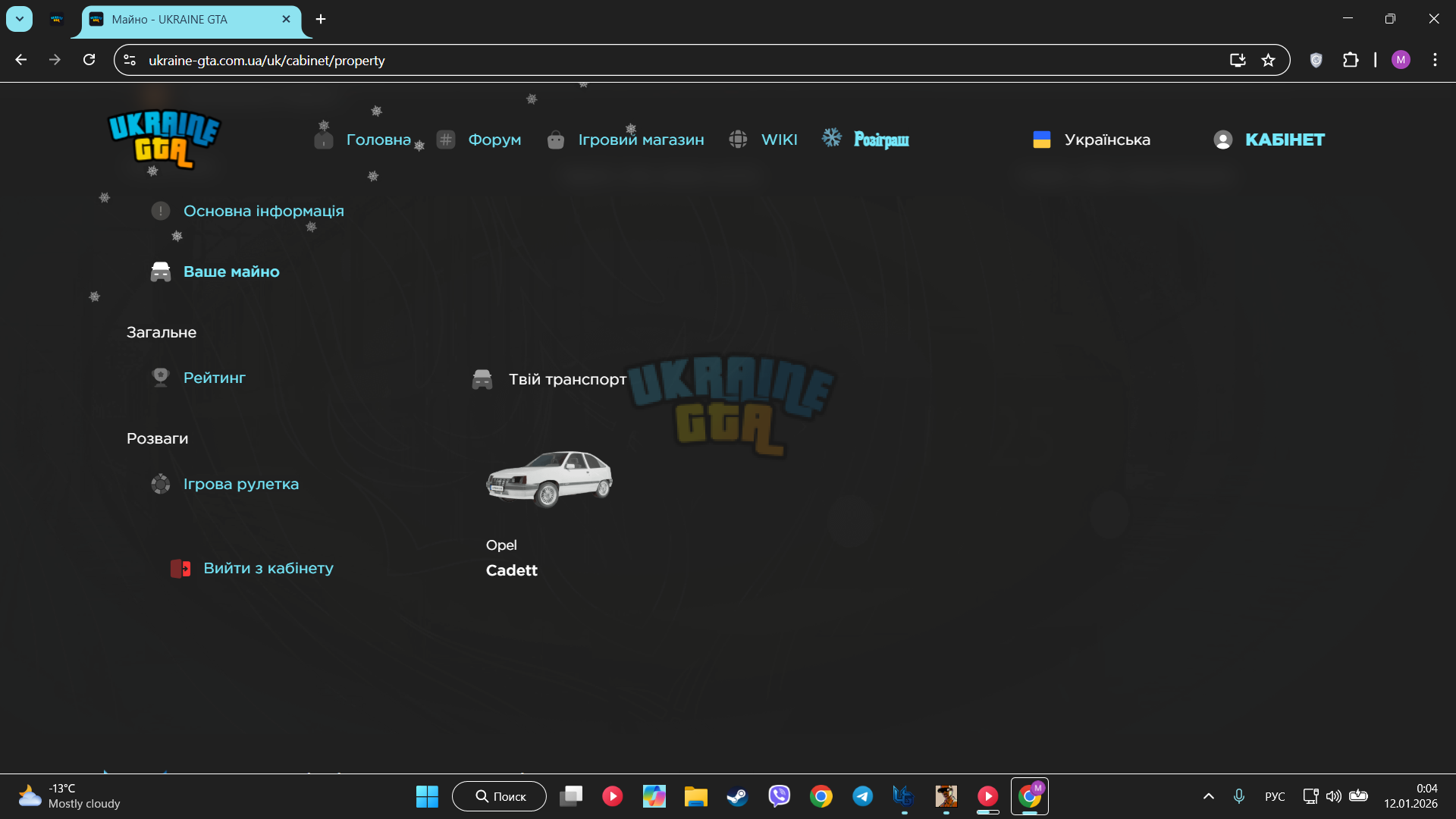Image resolution: width=1456 pixels, height=819 pixels.
Task: Click the Ukrainian flag language icon
Action: [x=1042, y=140]
